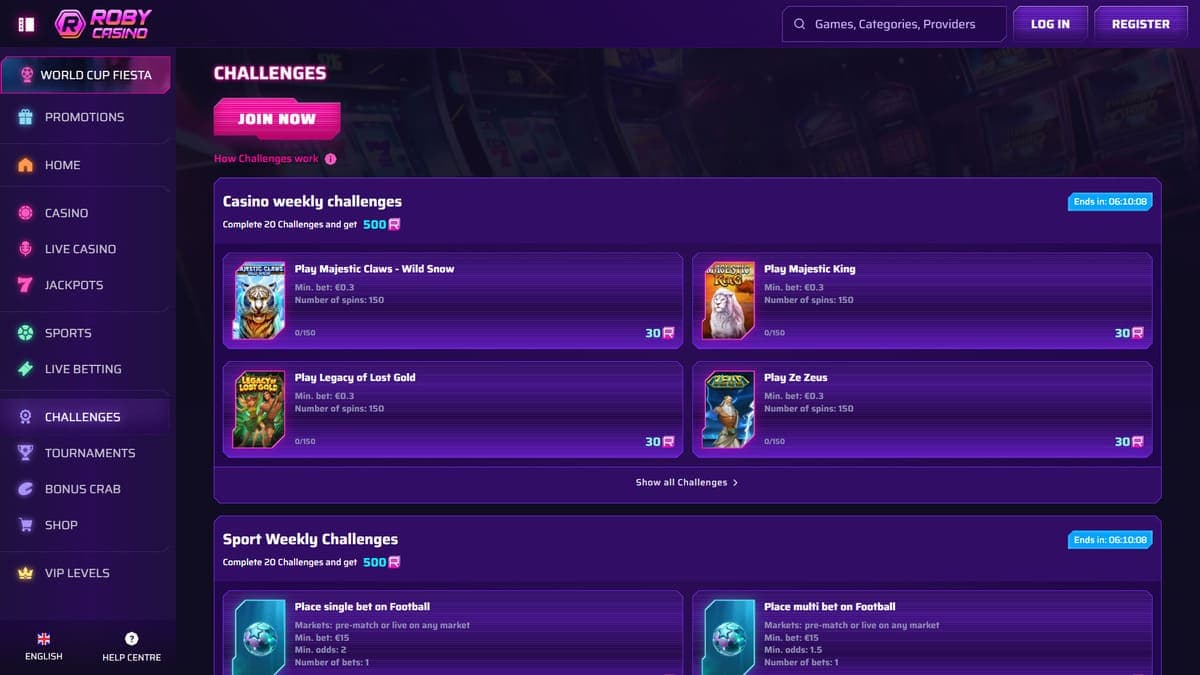Click the UK flag language icon
The image size is (1200, 675).
pos(44,638)
